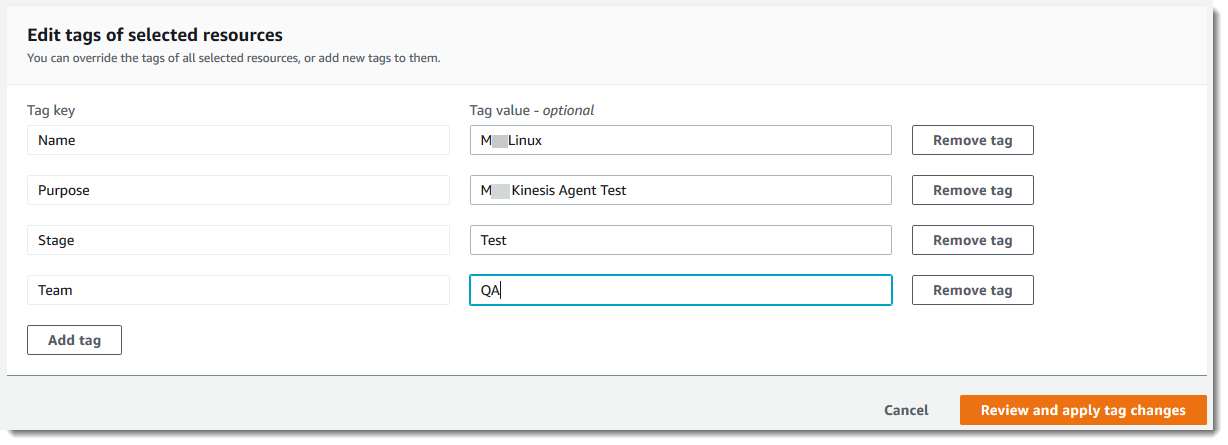This screenshot has height=445, width=1228.
Task: Click the QA tag value field
Action: coord(680,290)
